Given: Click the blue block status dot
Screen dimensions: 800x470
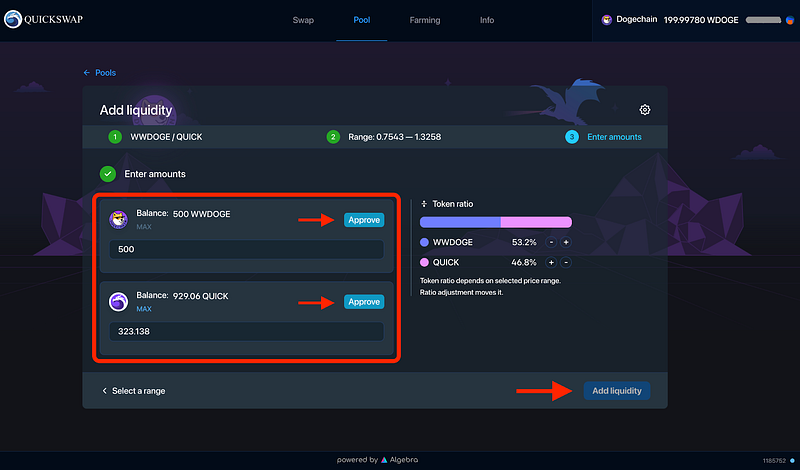Looking at the screenshot, I should (792, 461).
